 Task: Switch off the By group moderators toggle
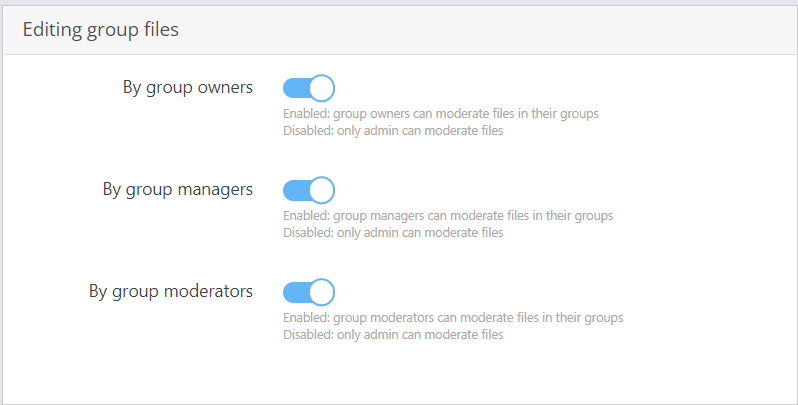pyautogui.click(x=309, y=292)
